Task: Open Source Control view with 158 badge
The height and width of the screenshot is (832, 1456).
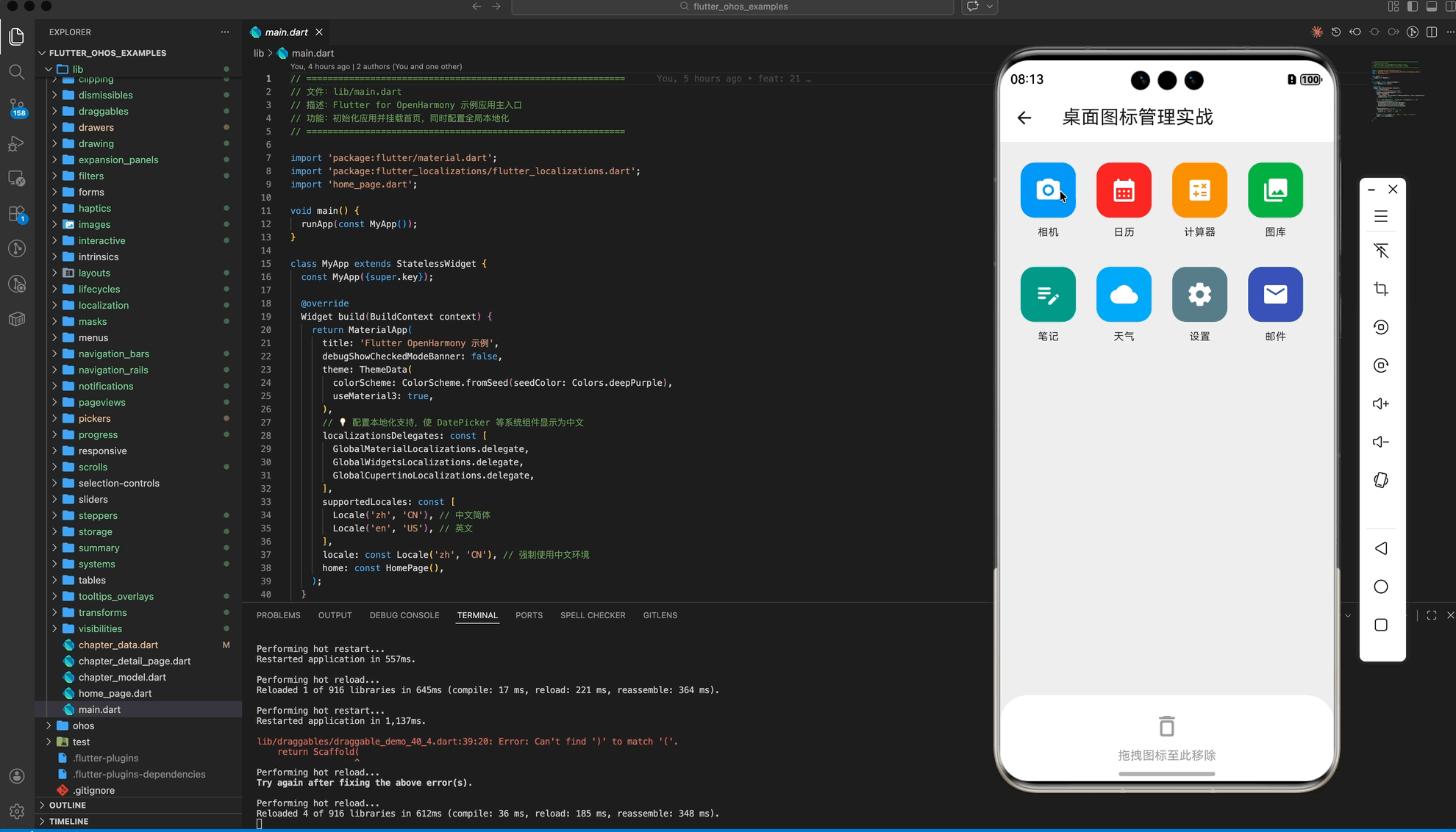Action: pos(16,107)
